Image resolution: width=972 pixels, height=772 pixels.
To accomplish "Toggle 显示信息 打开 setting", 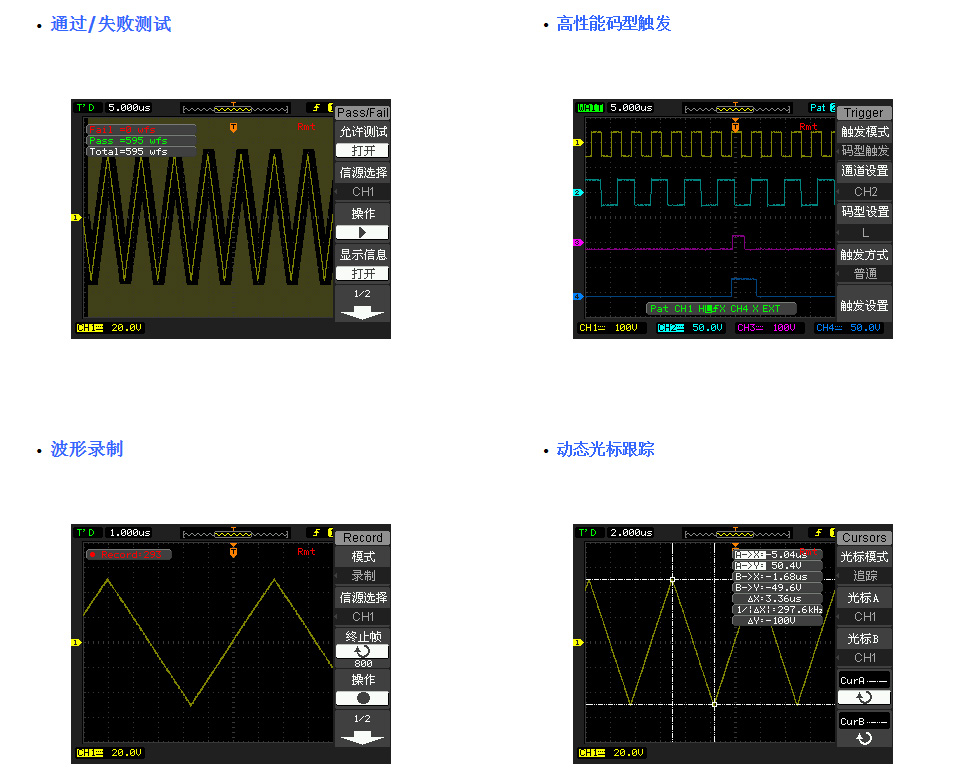I will coord(362,273).
